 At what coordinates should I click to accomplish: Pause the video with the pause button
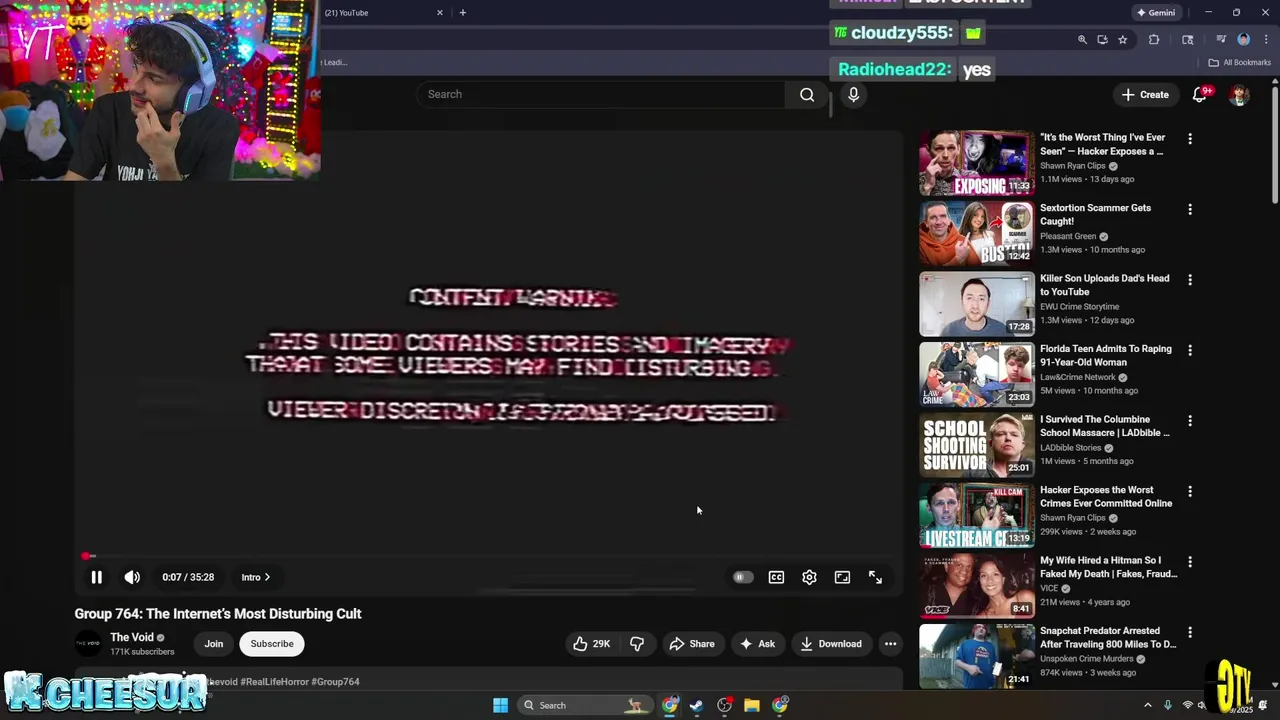coord(96,577)
